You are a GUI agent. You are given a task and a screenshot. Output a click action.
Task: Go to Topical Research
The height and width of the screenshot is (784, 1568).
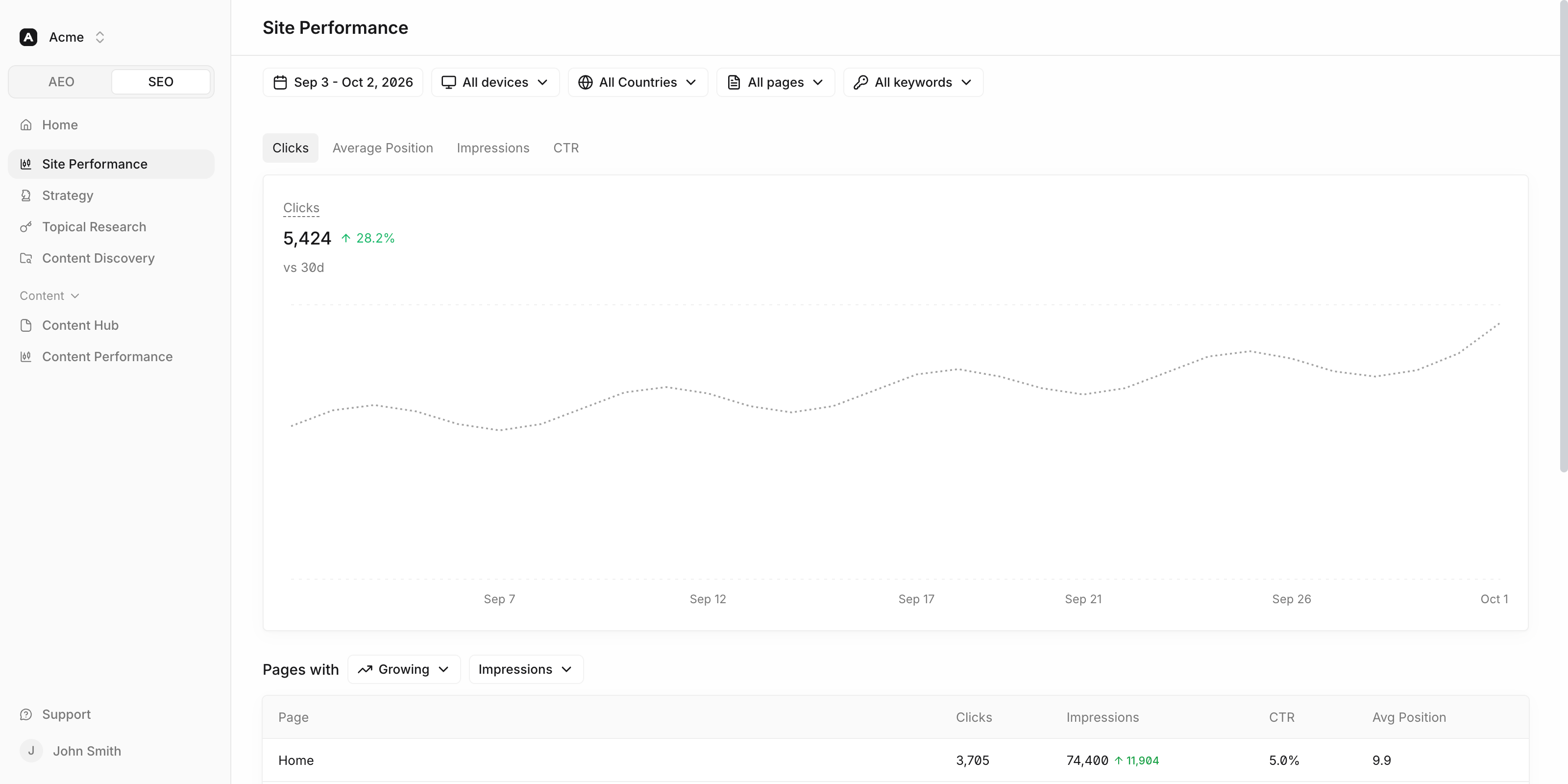pos(111,227)
